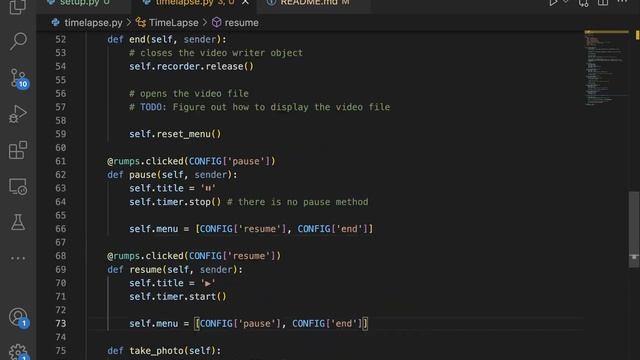640x360 pixels.
Task: Click line number 61 in gutter
Action: 60,161
